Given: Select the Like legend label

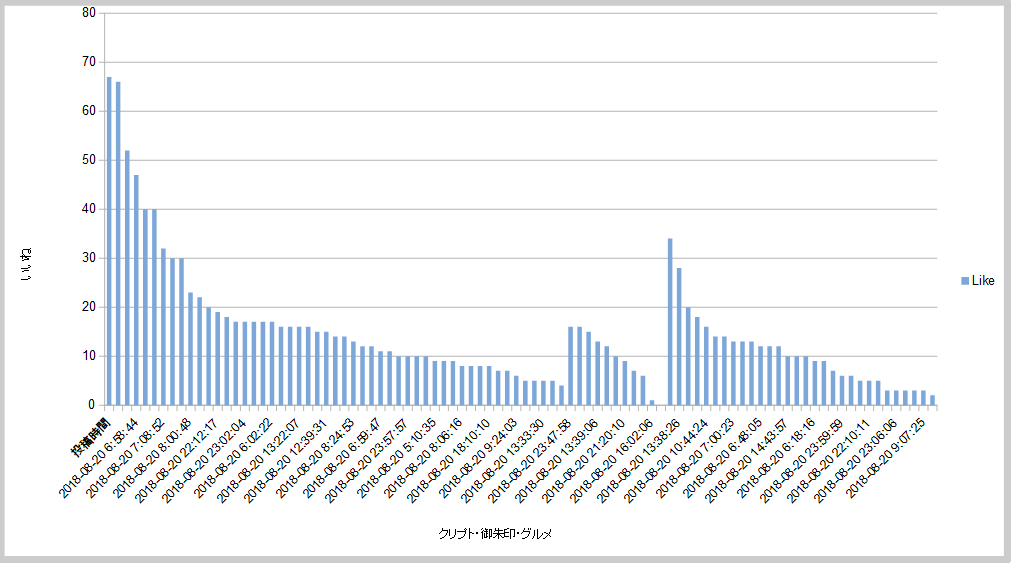Looking at the screenshot, I should coord(983,281).
